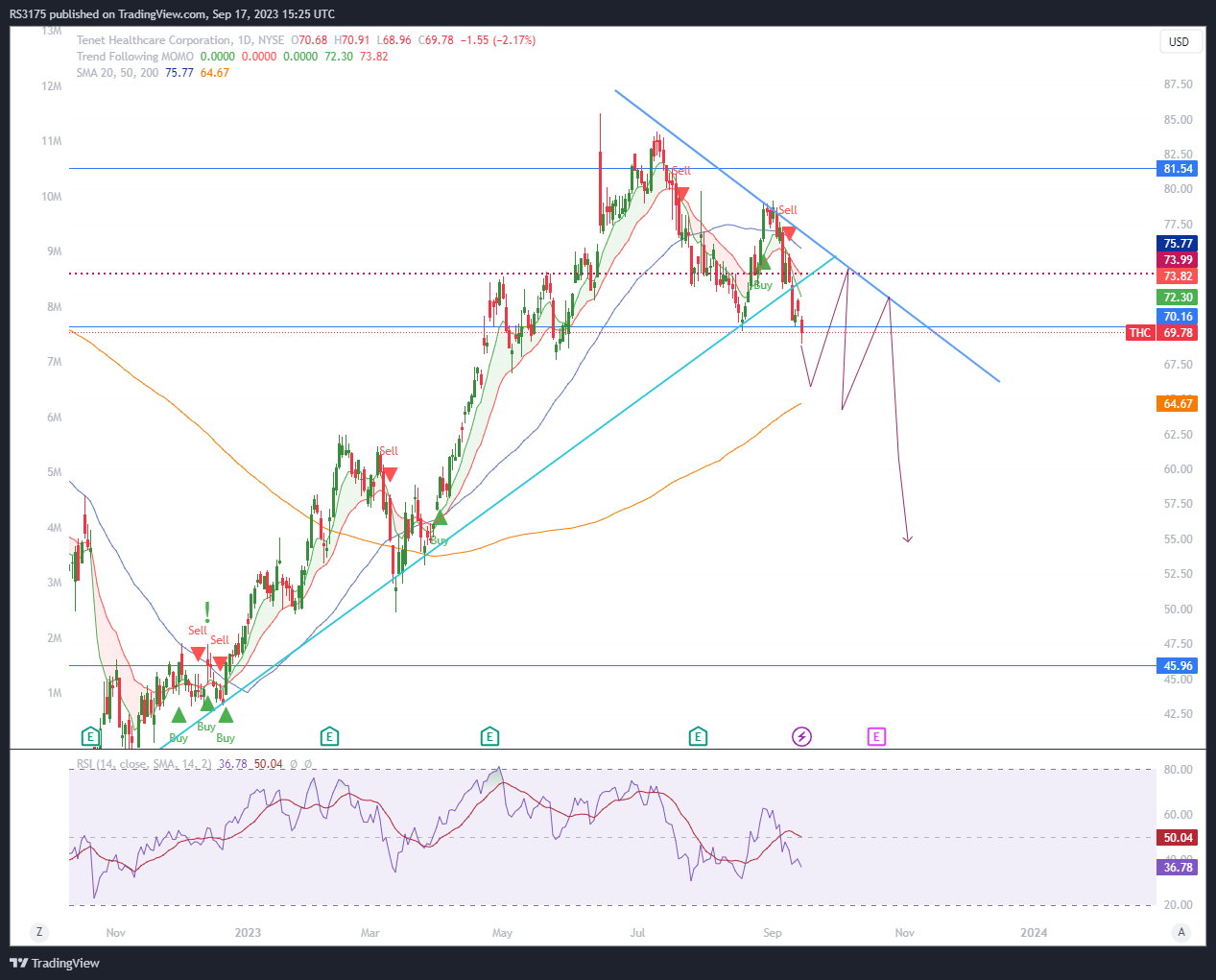Viewport: 1216px width, 980px height.
Task: Click the SMA 20, 50, 200 indicator legend
Action: pos(118,73)
